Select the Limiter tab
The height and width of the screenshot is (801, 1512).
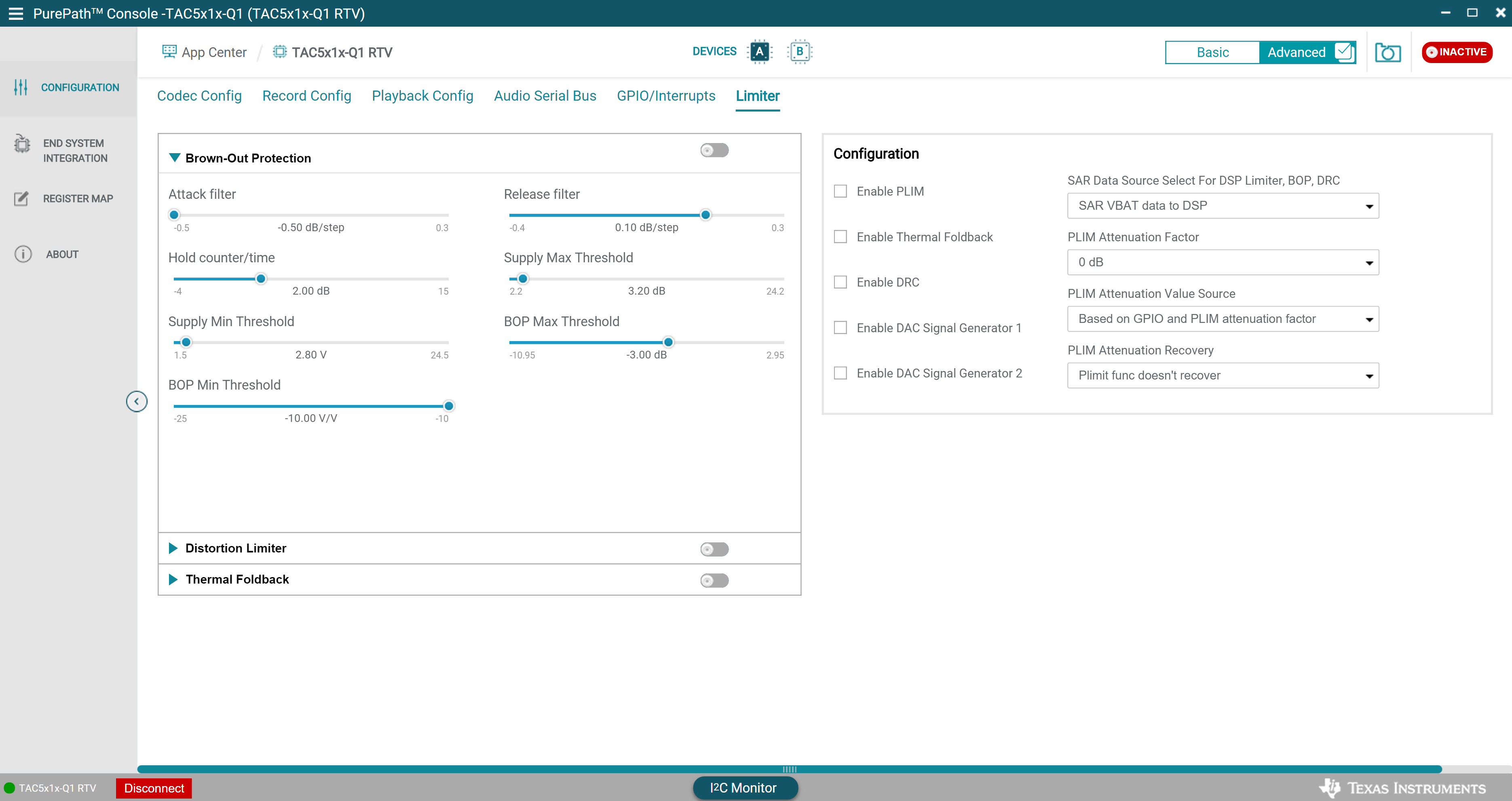[757, 96]
